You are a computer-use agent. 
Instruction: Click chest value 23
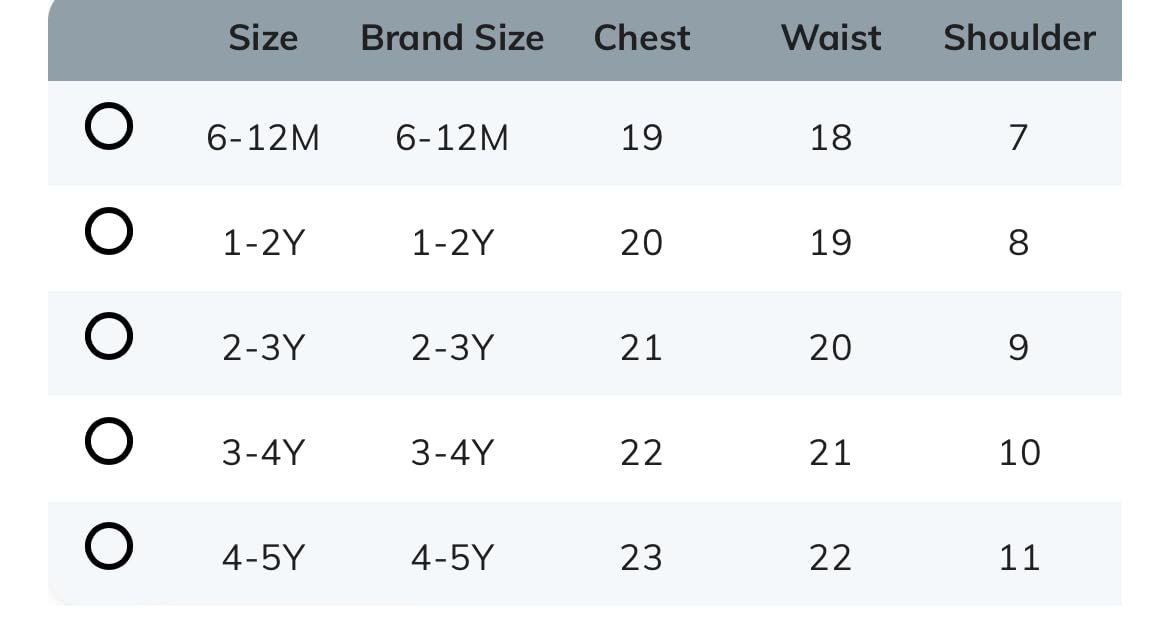pyautogui.click(x=642, y=558)
